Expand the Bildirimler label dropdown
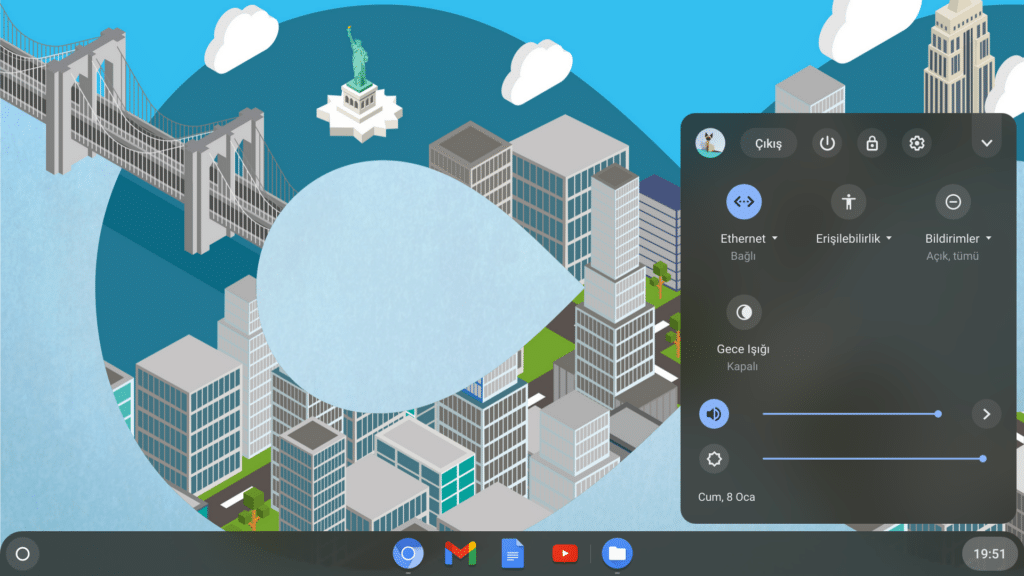 [x=958, y=238]
